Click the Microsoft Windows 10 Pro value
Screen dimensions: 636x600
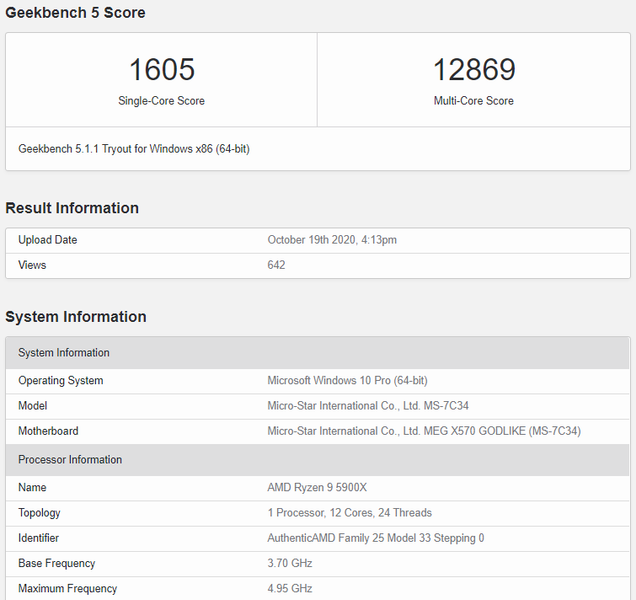(347, 381)
